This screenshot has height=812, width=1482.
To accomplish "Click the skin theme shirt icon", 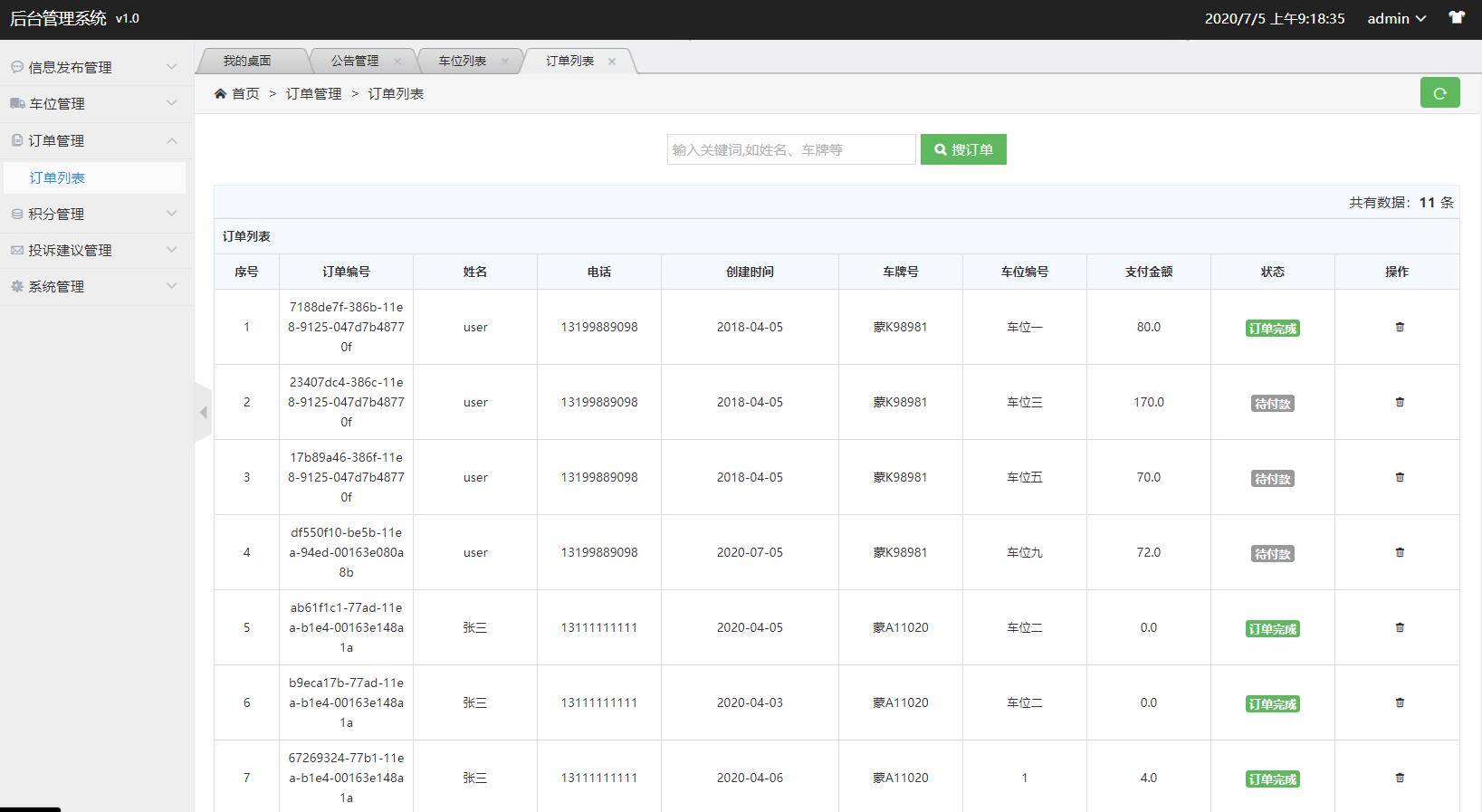I will click(x=1456, y=18).
